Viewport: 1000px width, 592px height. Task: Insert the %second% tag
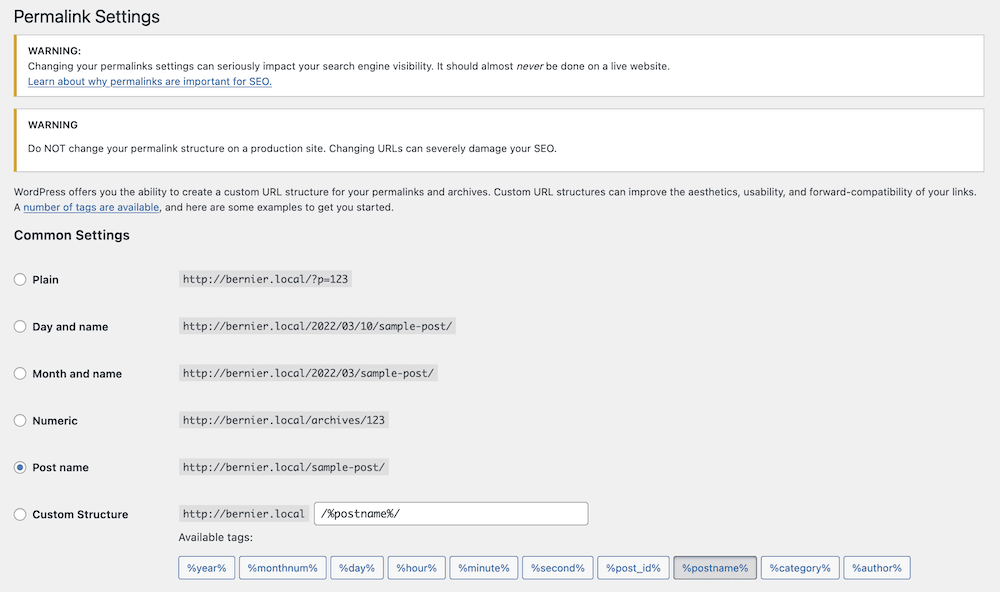(557, 568)
